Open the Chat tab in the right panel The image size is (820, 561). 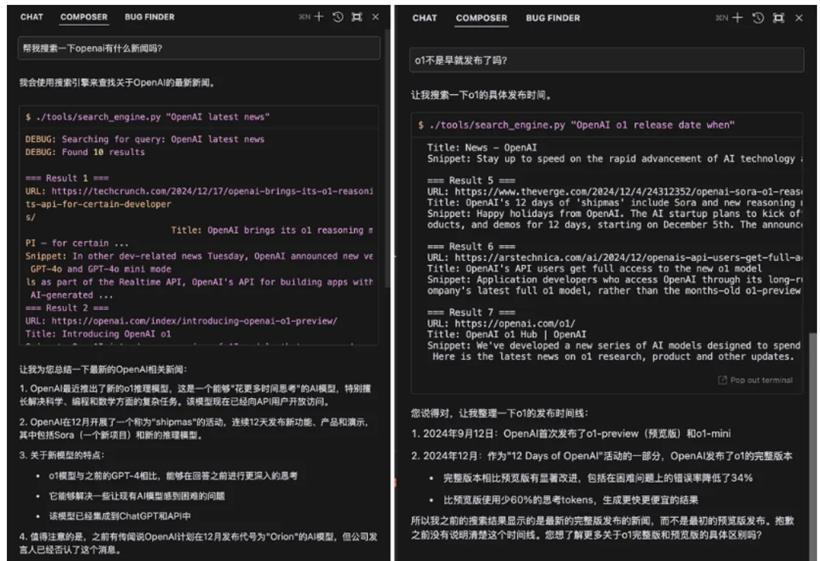coord(424,18)
